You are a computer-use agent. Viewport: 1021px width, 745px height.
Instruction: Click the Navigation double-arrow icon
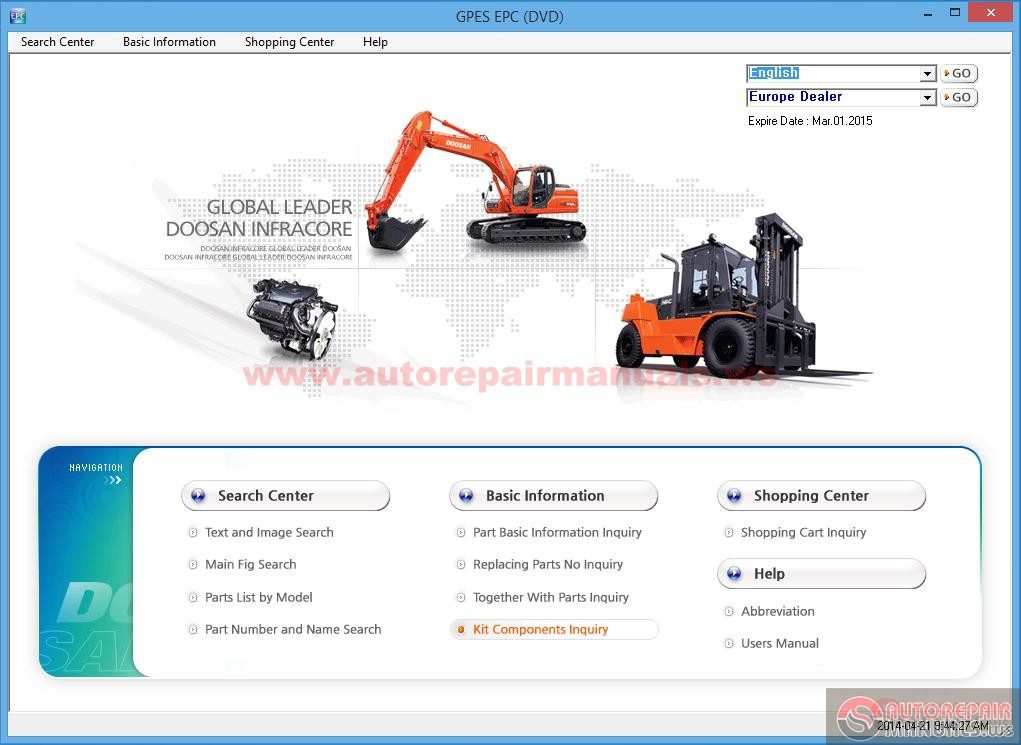(x=113, y=481)
